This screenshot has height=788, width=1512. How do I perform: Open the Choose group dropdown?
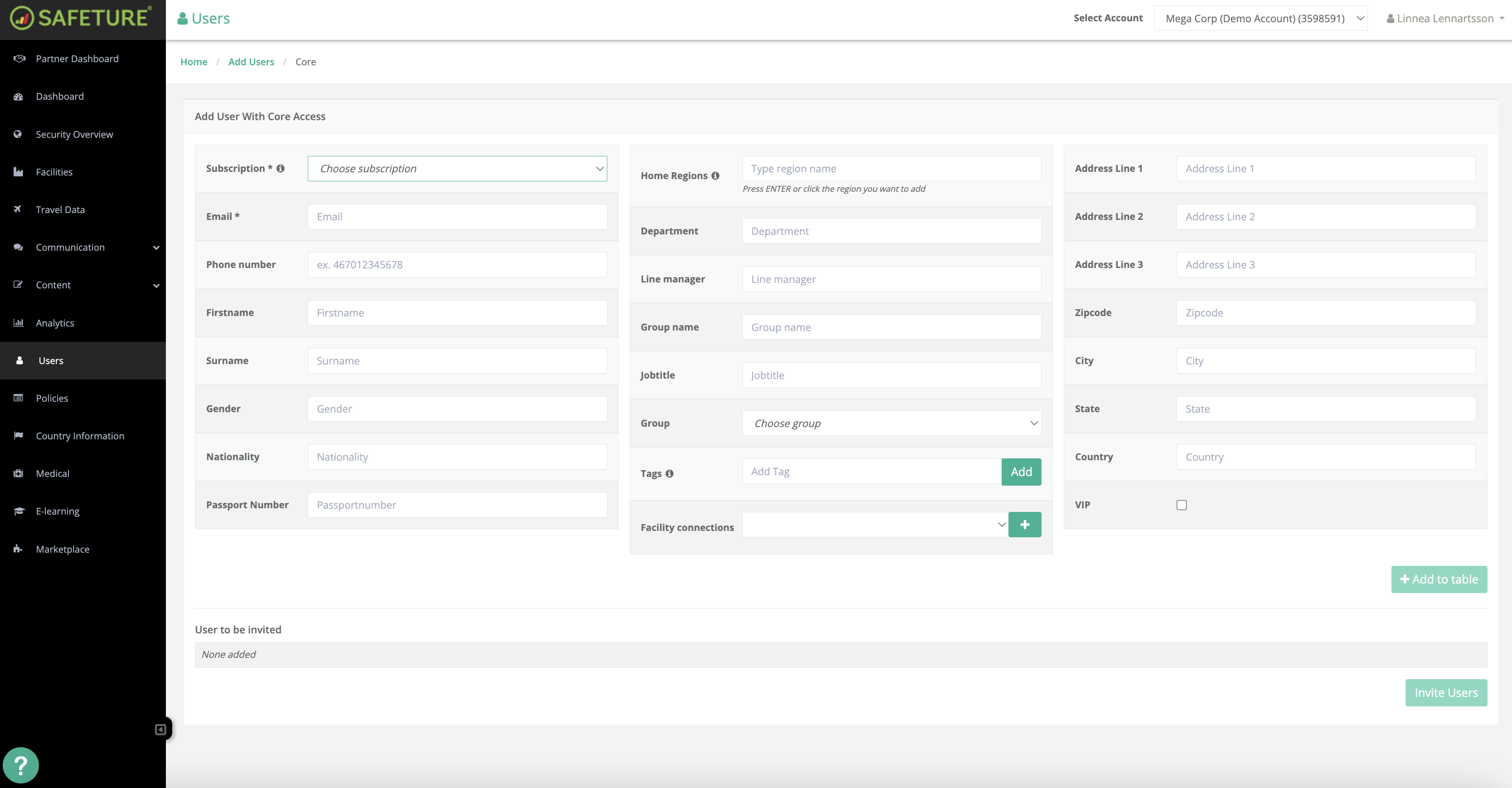891,423
